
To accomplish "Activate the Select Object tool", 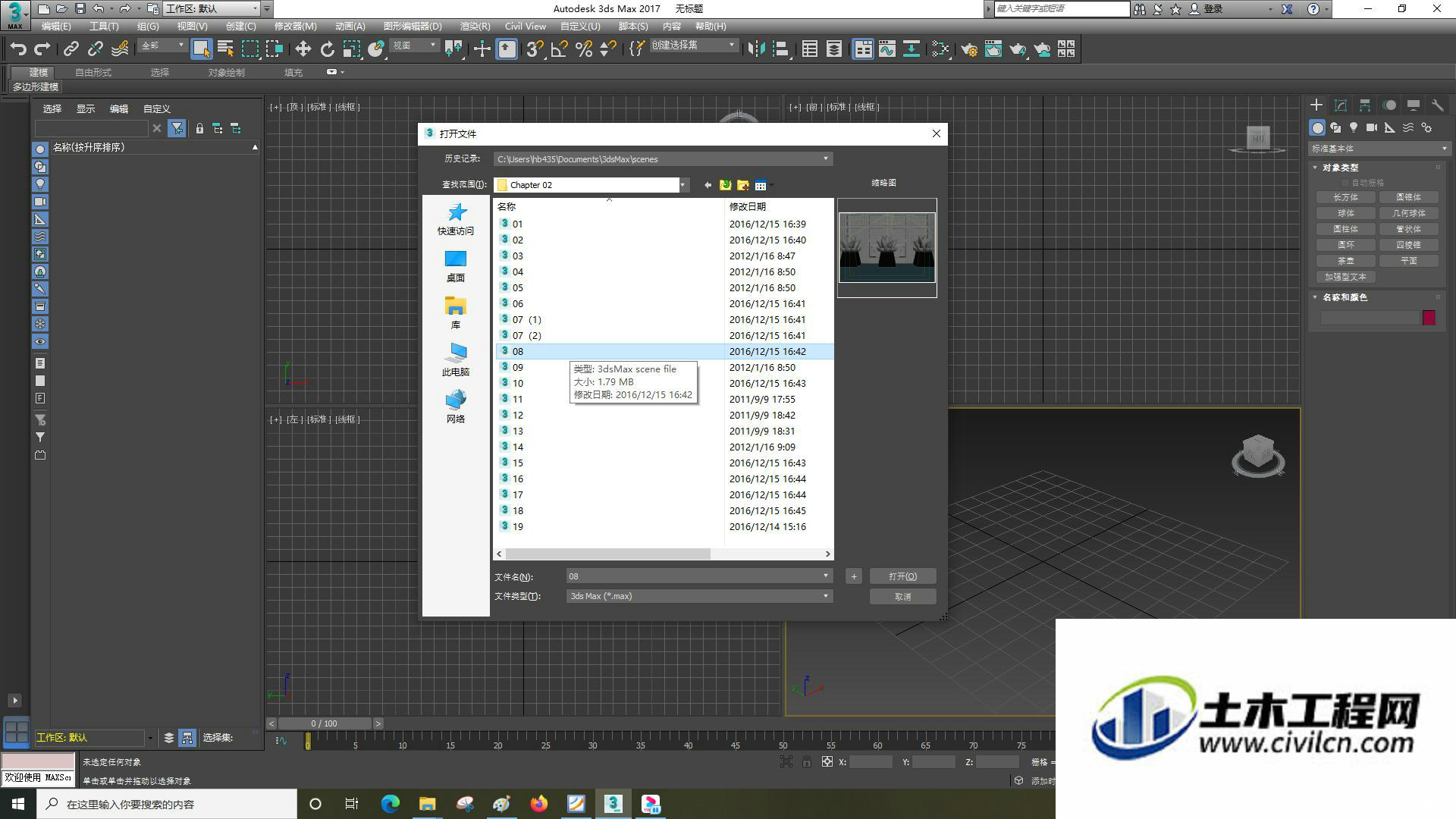I will pos(201,49).
